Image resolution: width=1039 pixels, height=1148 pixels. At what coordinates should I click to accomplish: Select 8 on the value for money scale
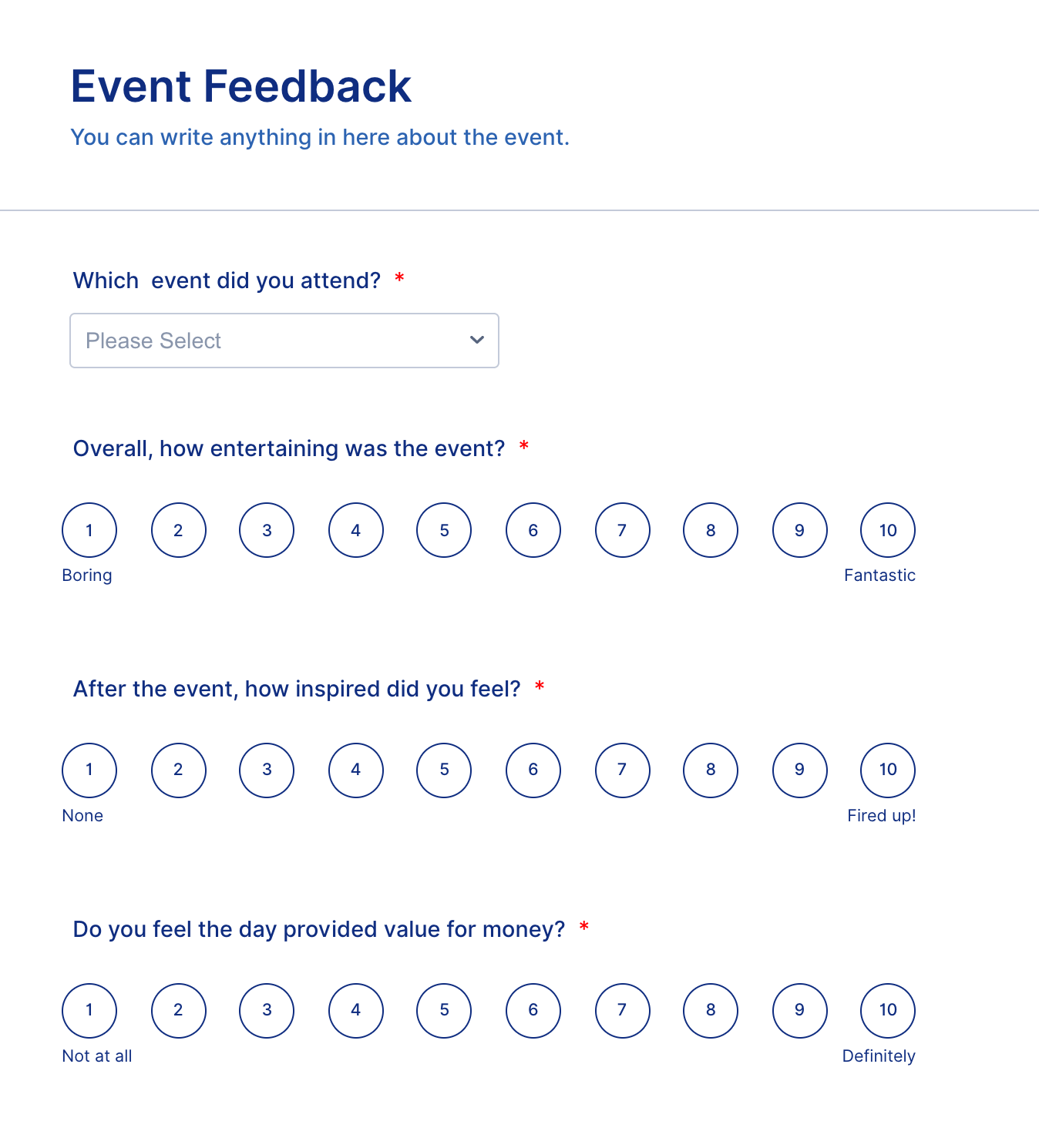(710, 1011)
